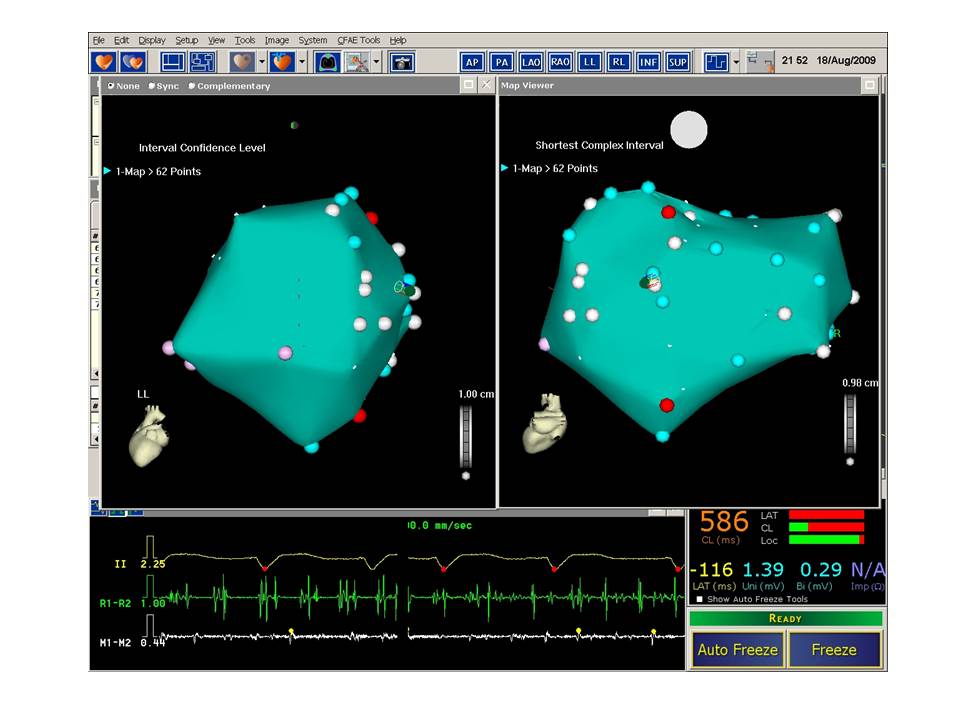The image size is (960, 720).
Task: Open dropdown arrow beside waveform toolbar icon
Action: tap(736, 62)
